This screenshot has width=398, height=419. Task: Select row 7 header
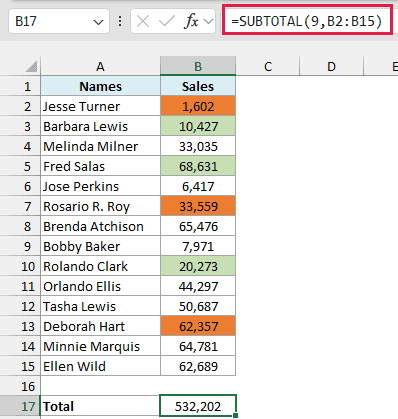click(20, 206)
